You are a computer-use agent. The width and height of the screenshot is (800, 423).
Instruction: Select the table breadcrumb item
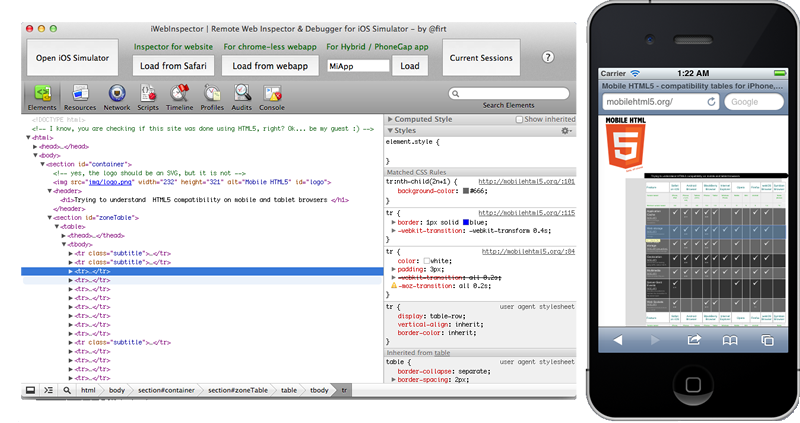click(x=289, y=390)
